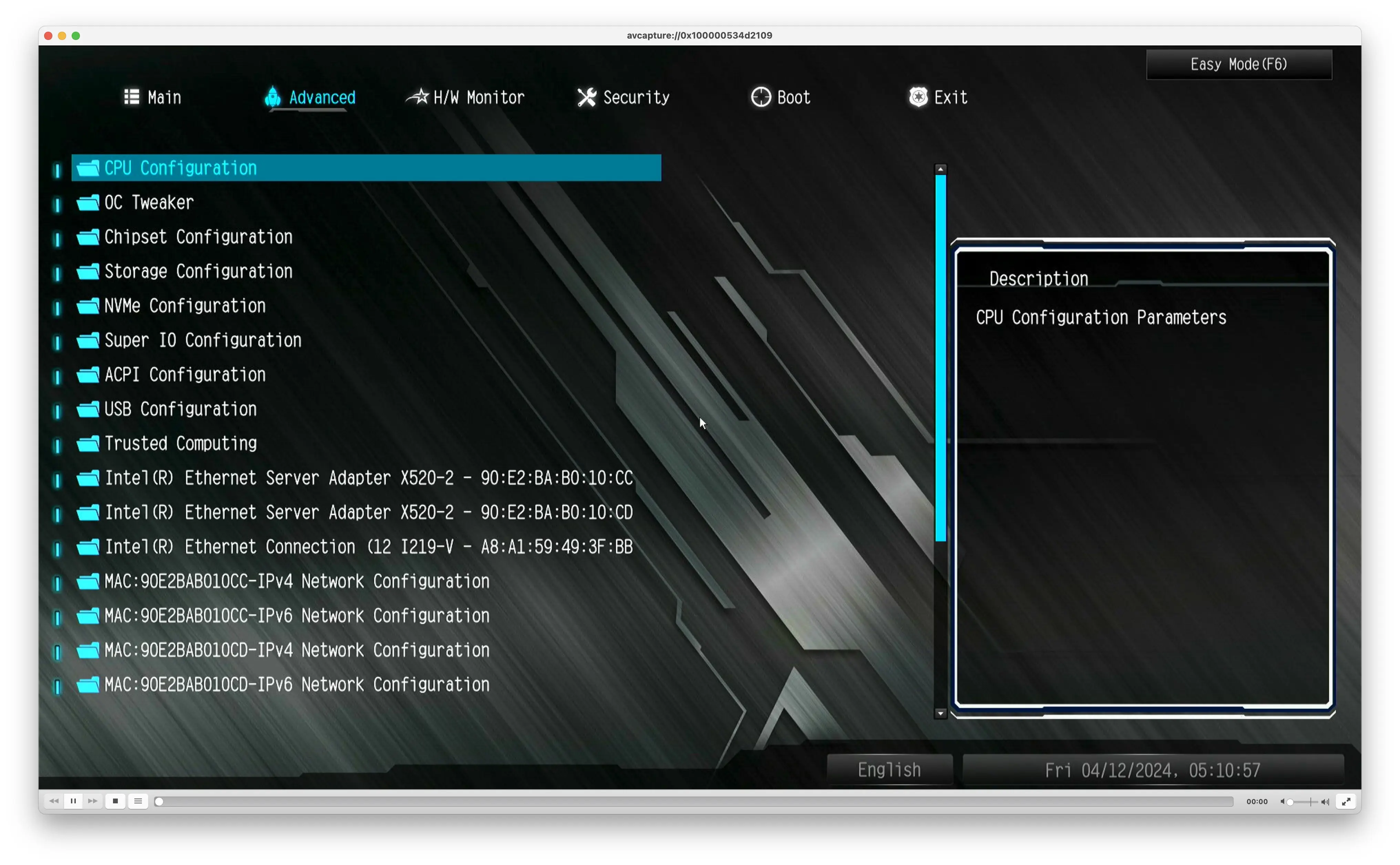Click the scrollbar down arrow
The height and width of the screenshot is (865, 1400).
tap(940, 713)
